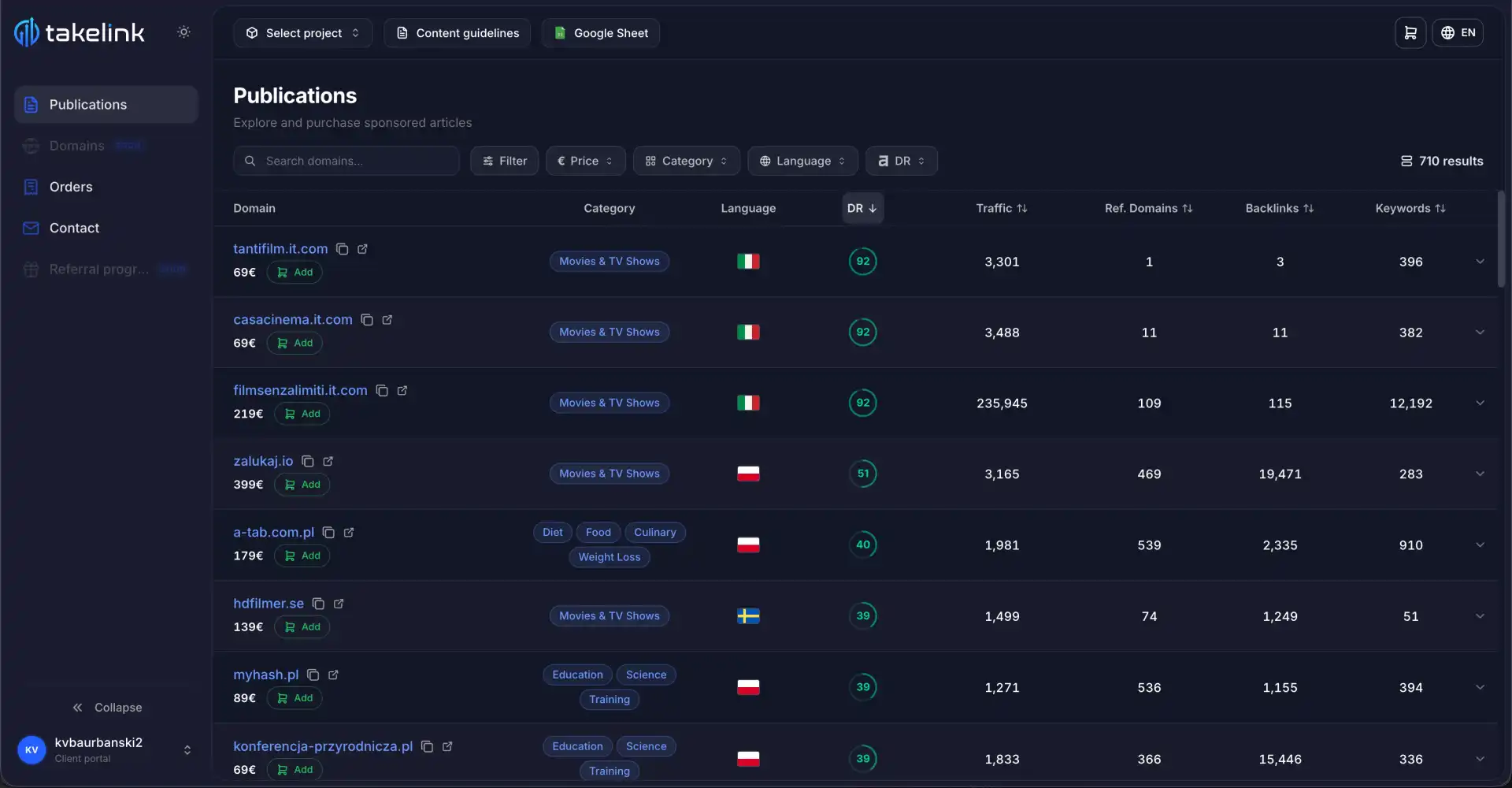
Task: Add tantifilm.it.com to cart
Action: click(295, 273)
